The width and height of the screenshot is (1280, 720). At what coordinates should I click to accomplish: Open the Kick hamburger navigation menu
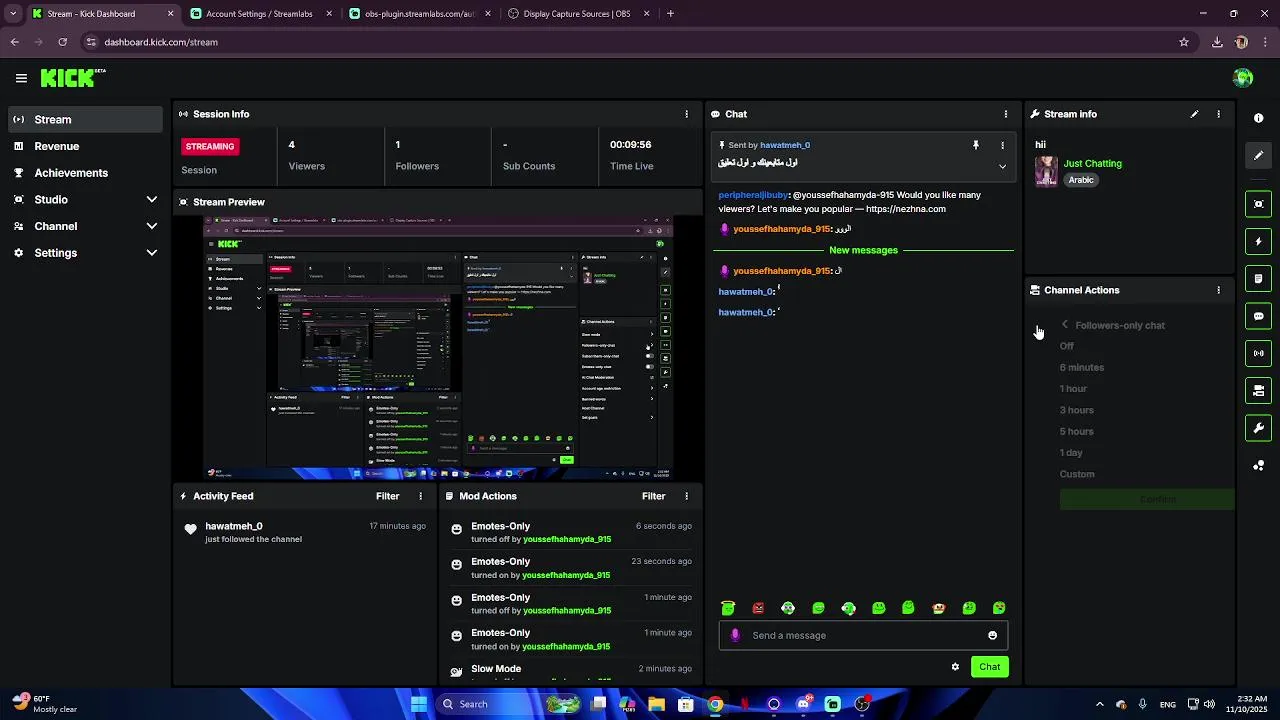pos(21,78)
